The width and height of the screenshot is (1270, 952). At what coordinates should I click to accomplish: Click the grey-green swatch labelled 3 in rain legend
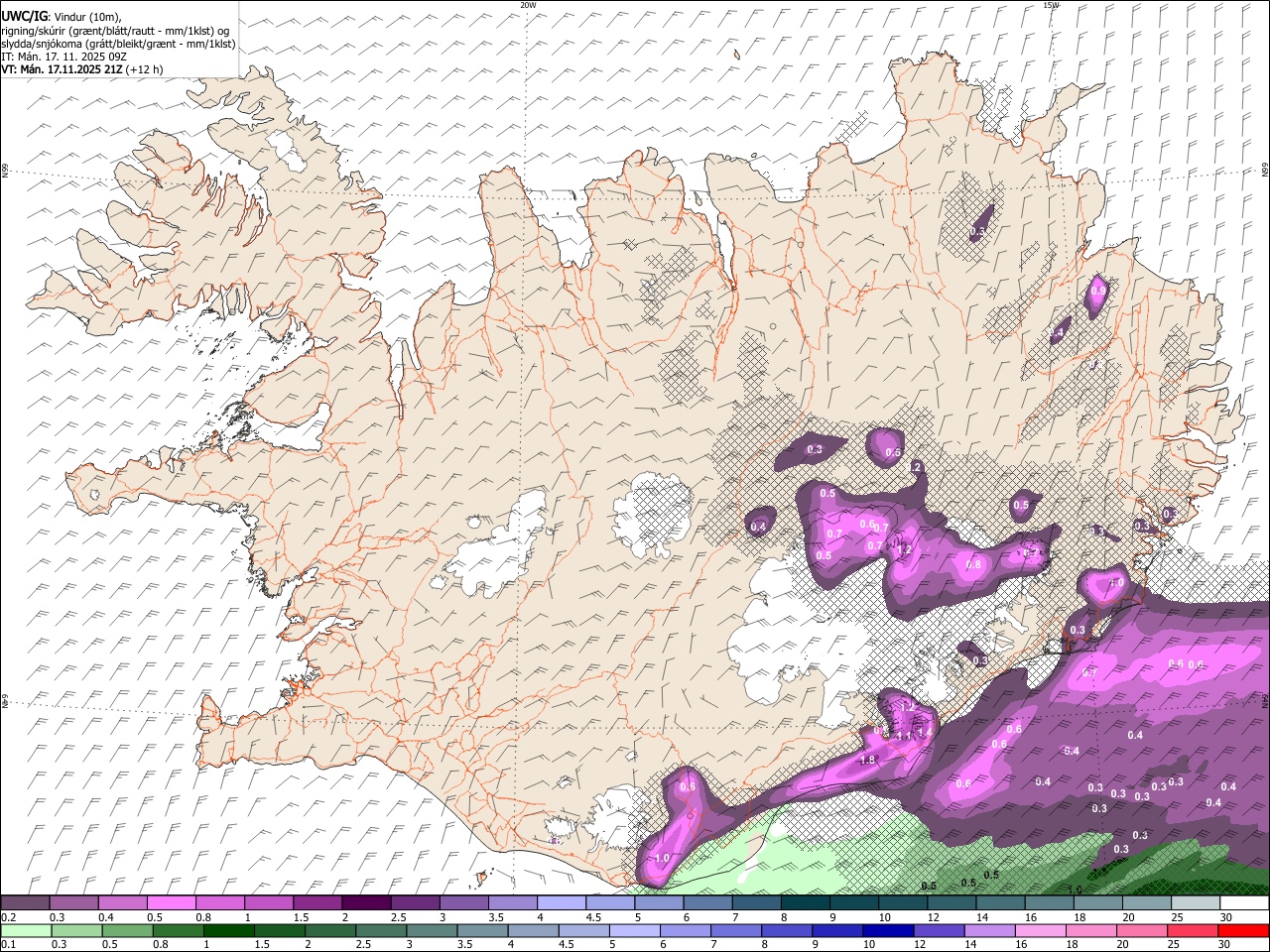(x=432, y=930)
